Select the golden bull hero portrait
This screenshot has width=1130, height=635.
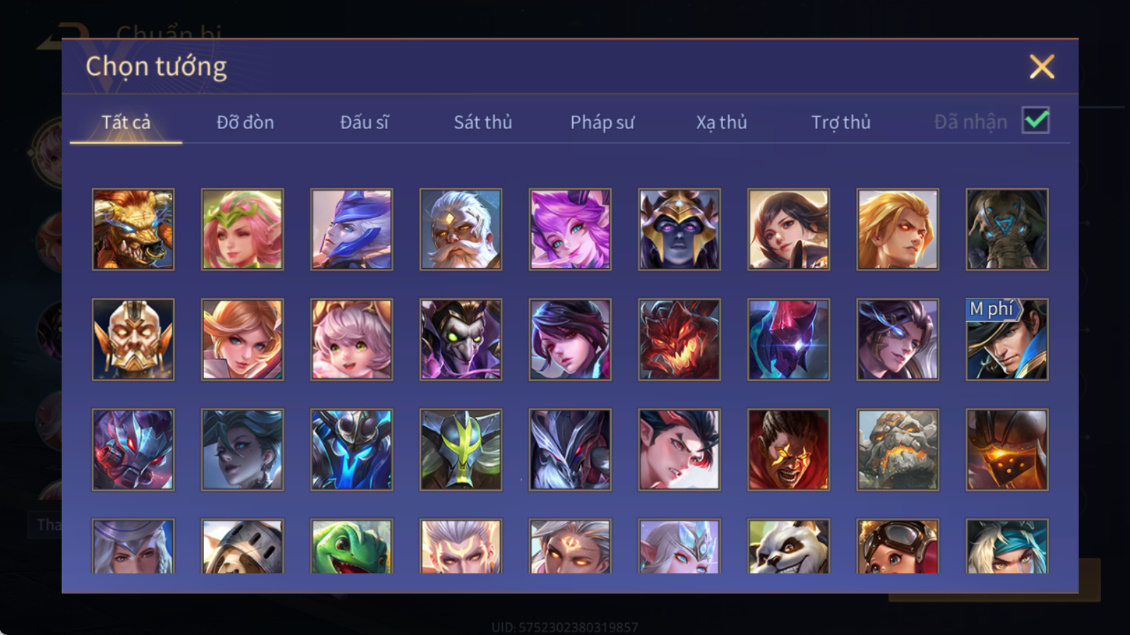pos(133,229)
